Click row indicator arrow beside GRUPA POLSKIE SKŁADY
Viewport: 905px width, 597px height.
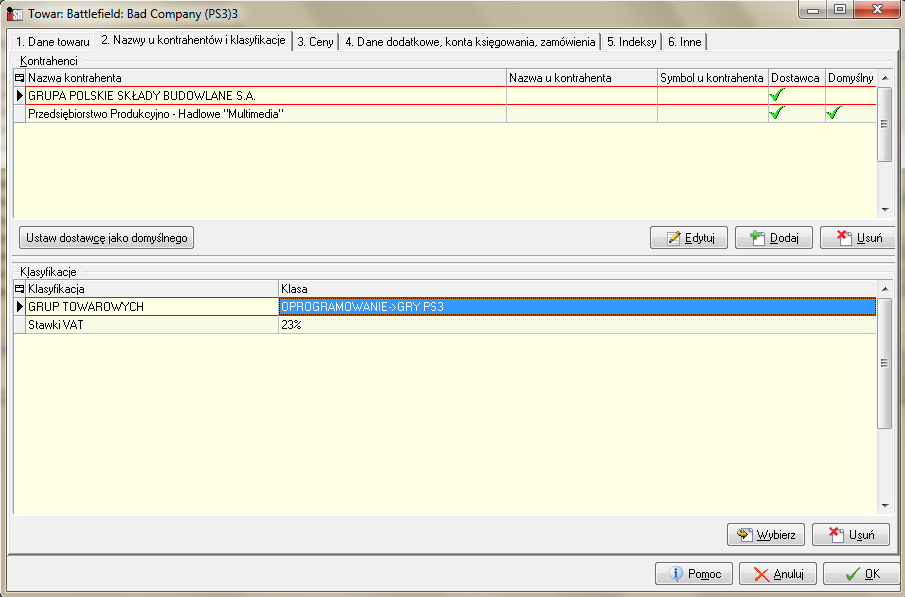click(x=20, y=96)
